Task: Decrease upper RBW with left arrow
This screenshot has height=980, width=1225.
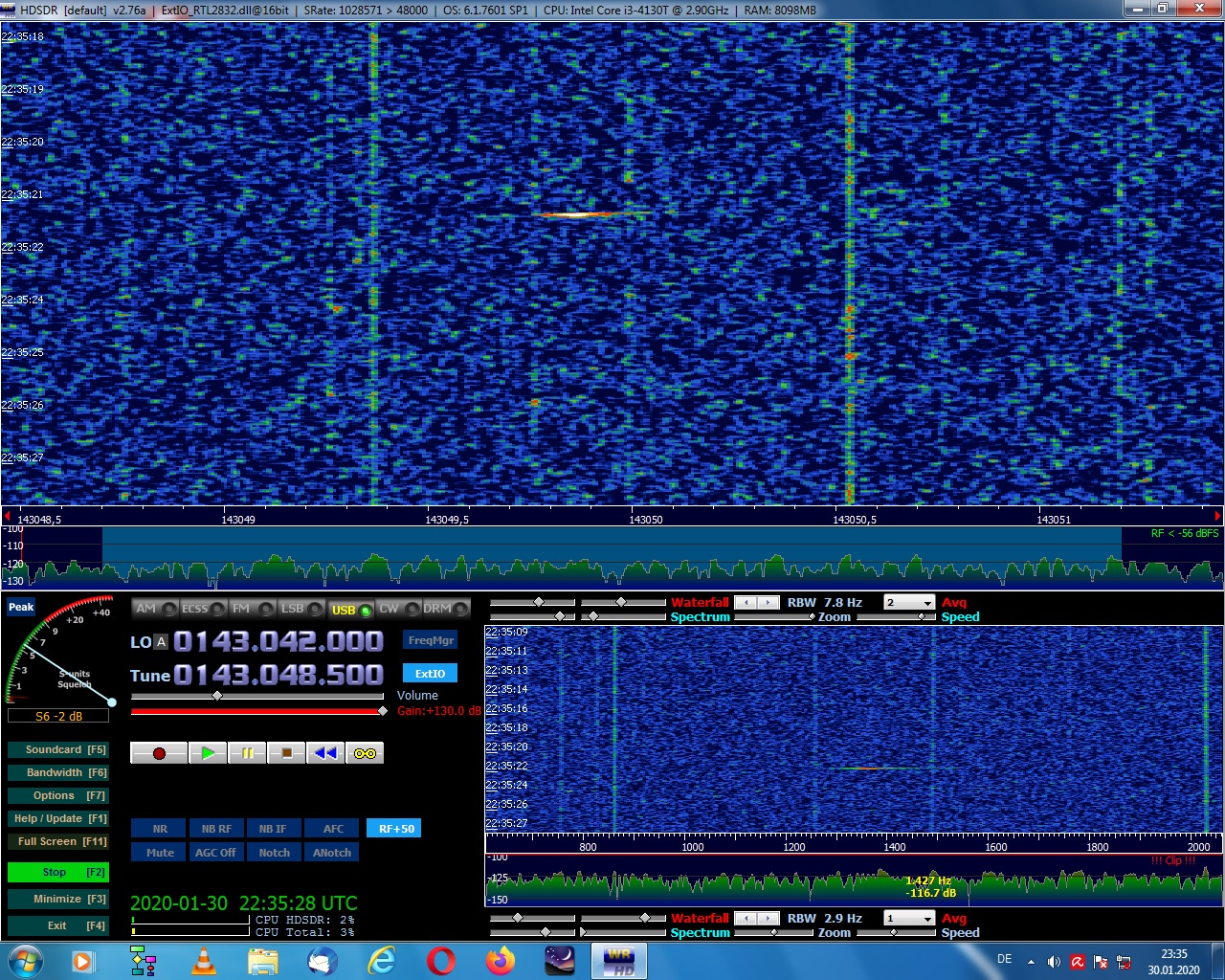Action: coord(746,603)
